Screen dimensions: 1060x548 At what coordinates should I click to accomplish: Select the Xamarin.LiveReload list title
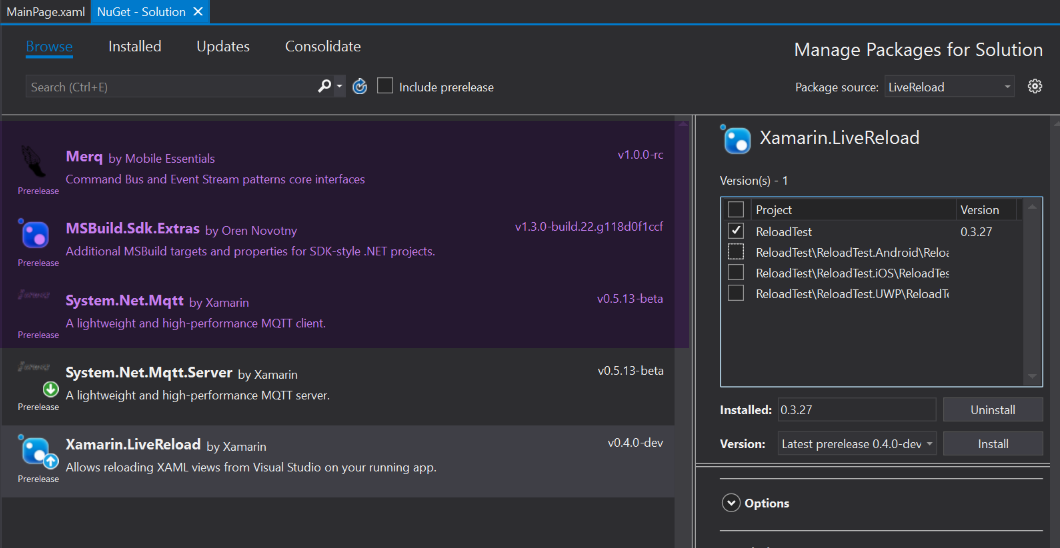133,445
